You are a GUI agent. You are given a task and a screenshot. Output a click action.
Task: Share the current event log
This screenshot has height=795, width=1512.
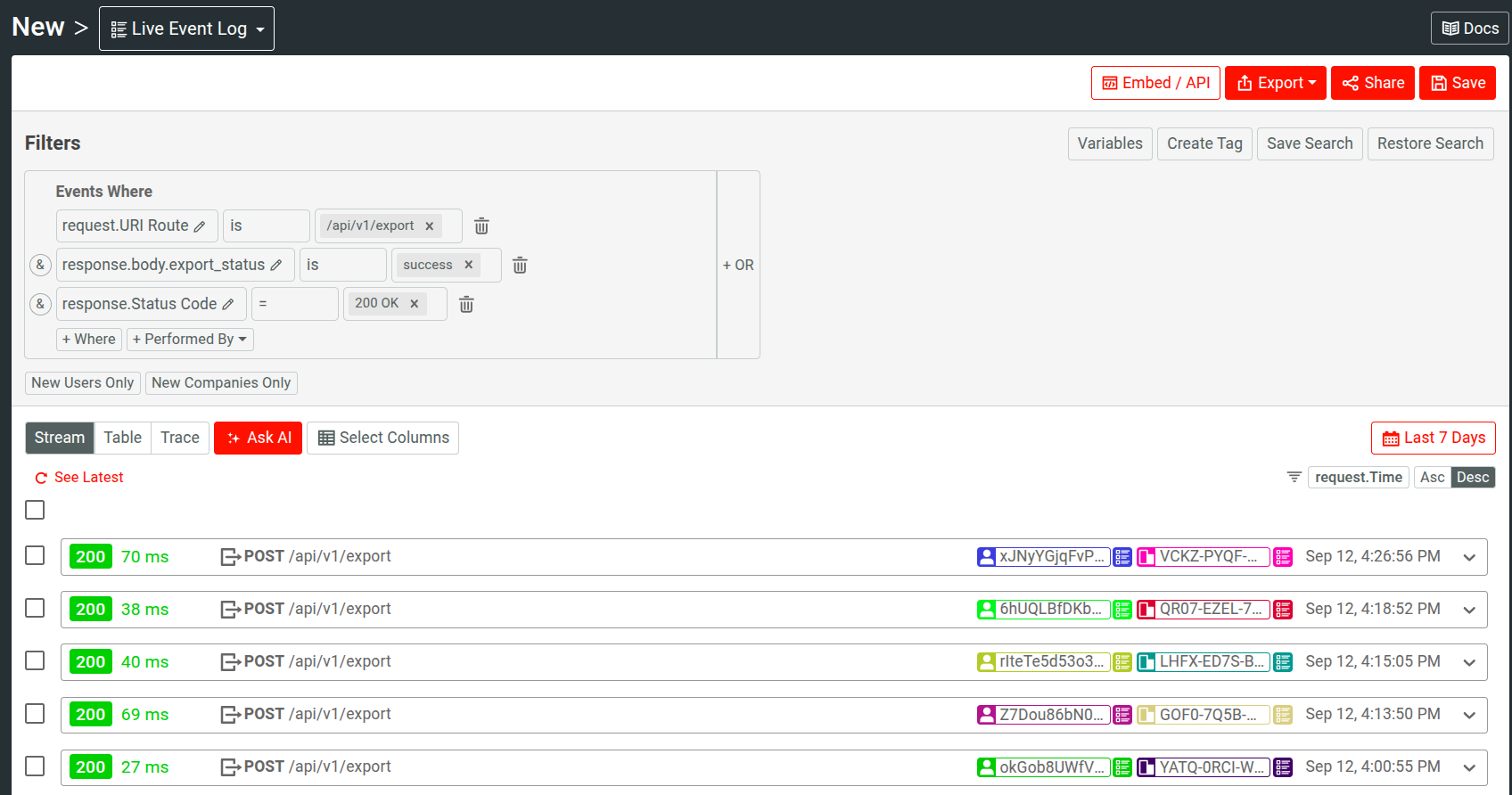(x=1373, y=83)
